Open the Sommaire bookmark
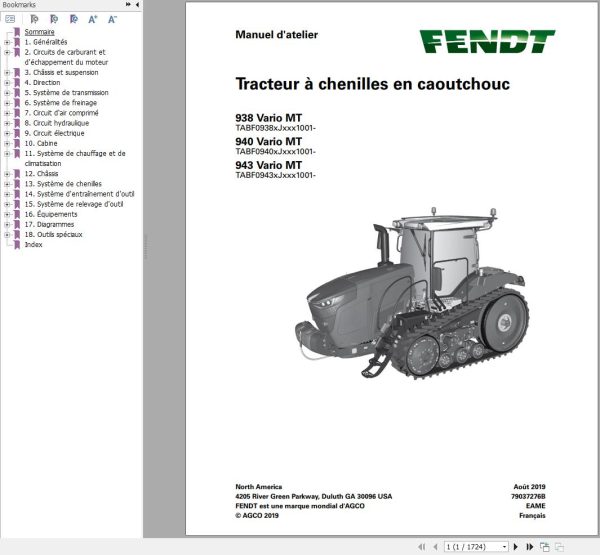Viewport: 600px width, 555px height. coord(39,32)
